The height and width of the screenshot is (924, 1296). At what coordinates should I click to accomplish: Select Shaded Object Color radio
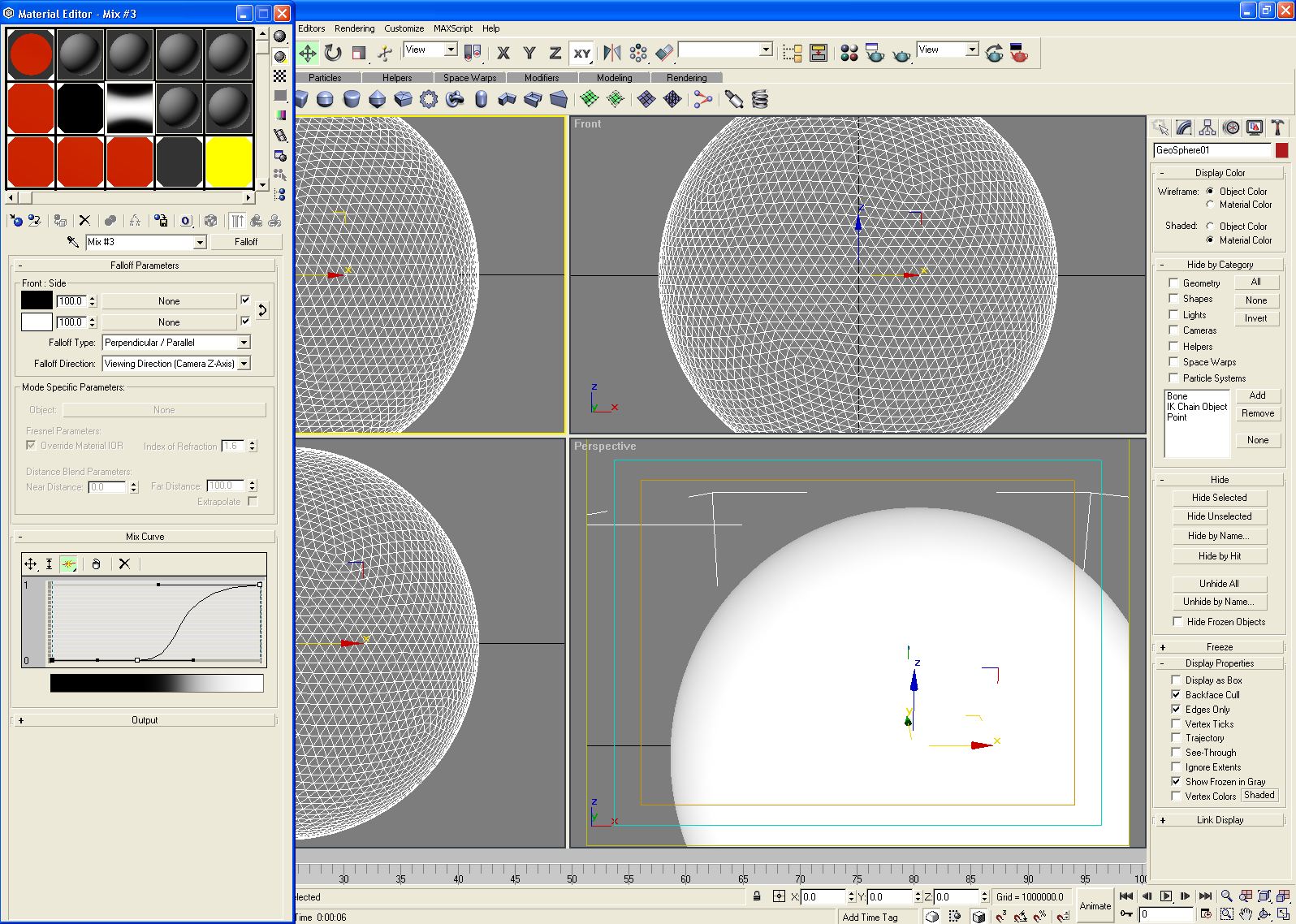tap(1210, 226)
